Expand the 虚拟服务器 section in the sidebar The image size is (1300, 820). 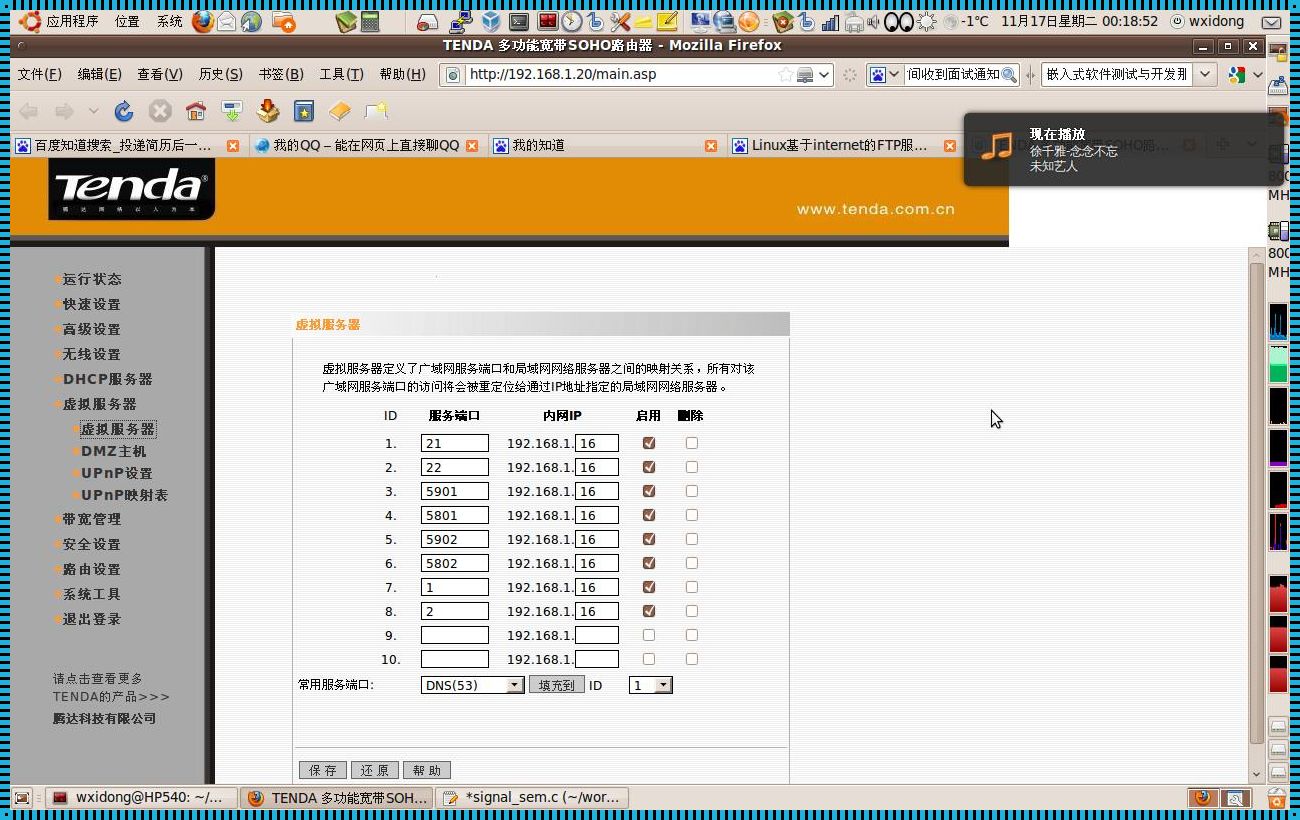point(99,404)
